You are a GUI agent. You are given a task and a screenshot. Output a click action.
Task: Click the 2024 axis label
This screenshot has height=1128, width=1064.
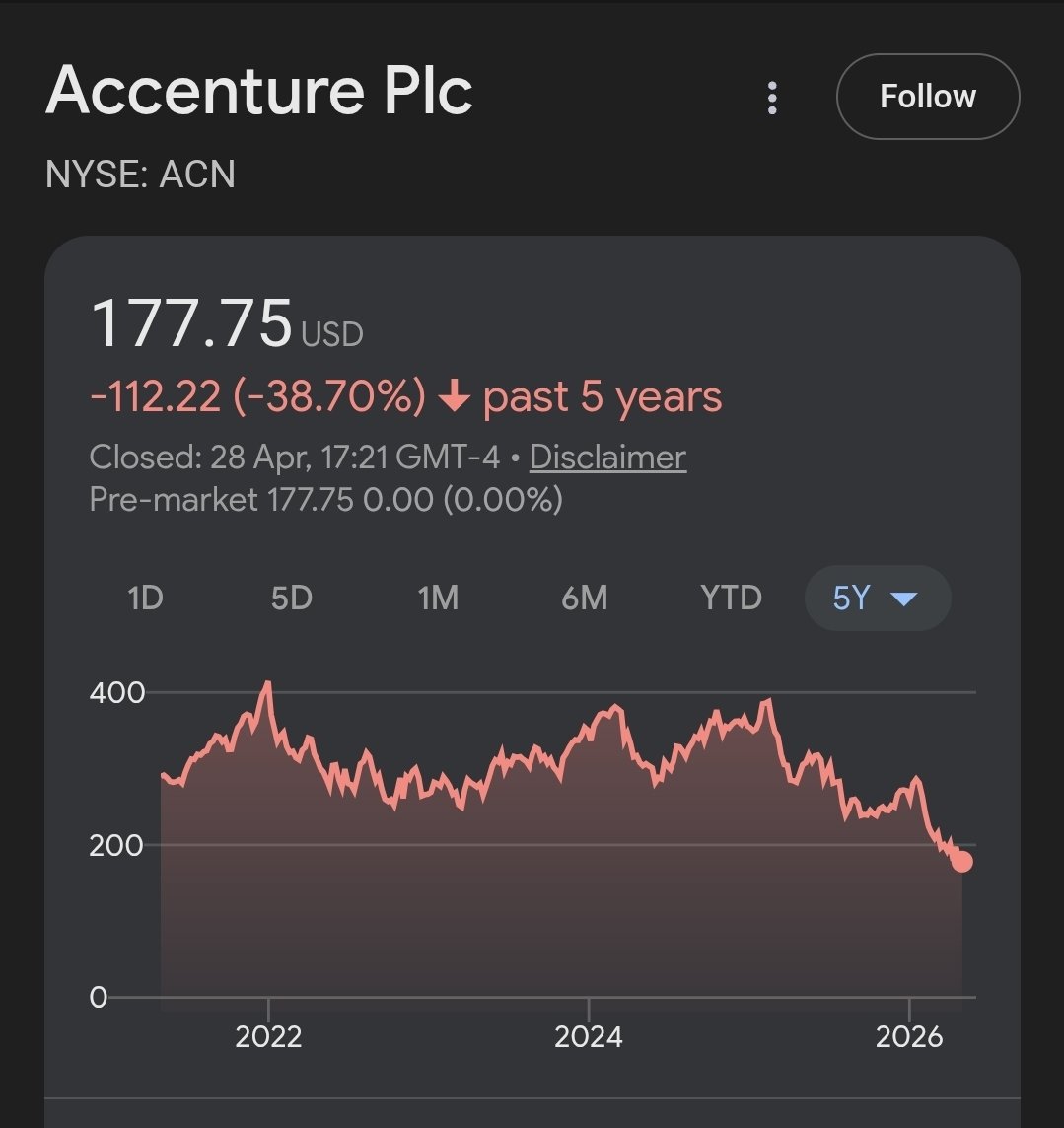point(589,1036)
